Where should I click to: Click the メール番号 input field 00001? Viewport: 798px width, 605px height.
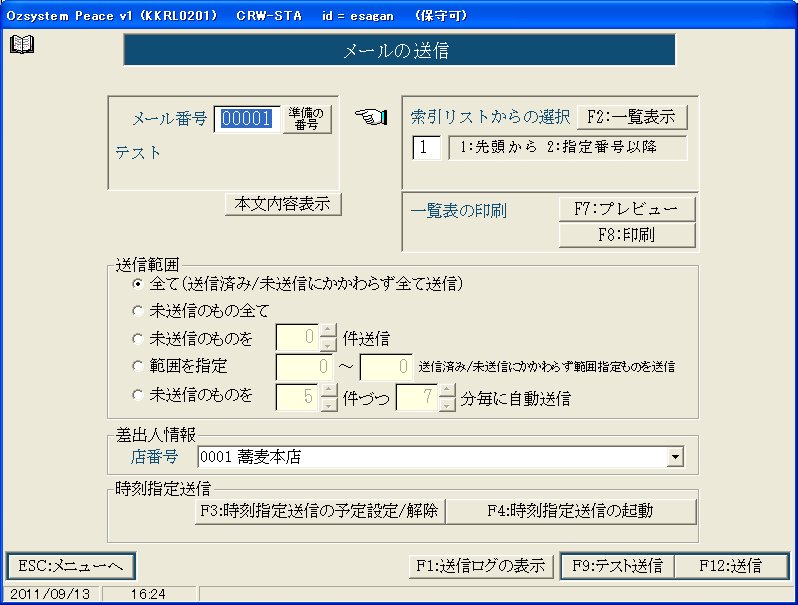tap(247, 119)
